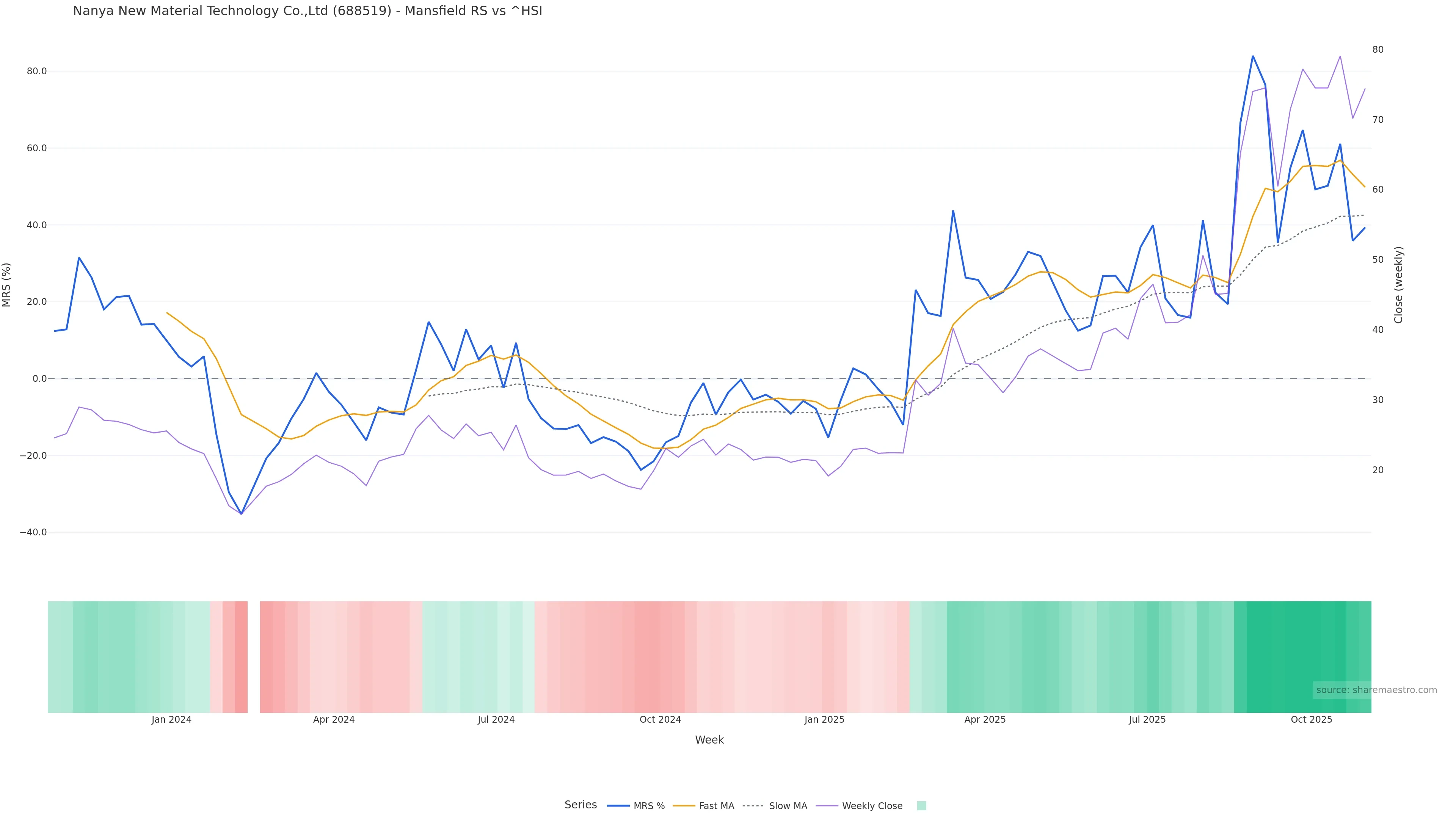
Task: Click the Nanya New Material chart title
Action: point(308,11)
